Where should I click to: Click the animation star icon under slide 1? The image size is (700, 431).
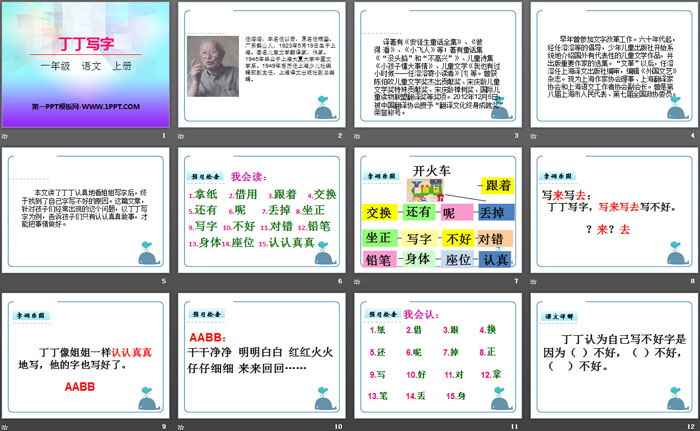pos(4,136)
